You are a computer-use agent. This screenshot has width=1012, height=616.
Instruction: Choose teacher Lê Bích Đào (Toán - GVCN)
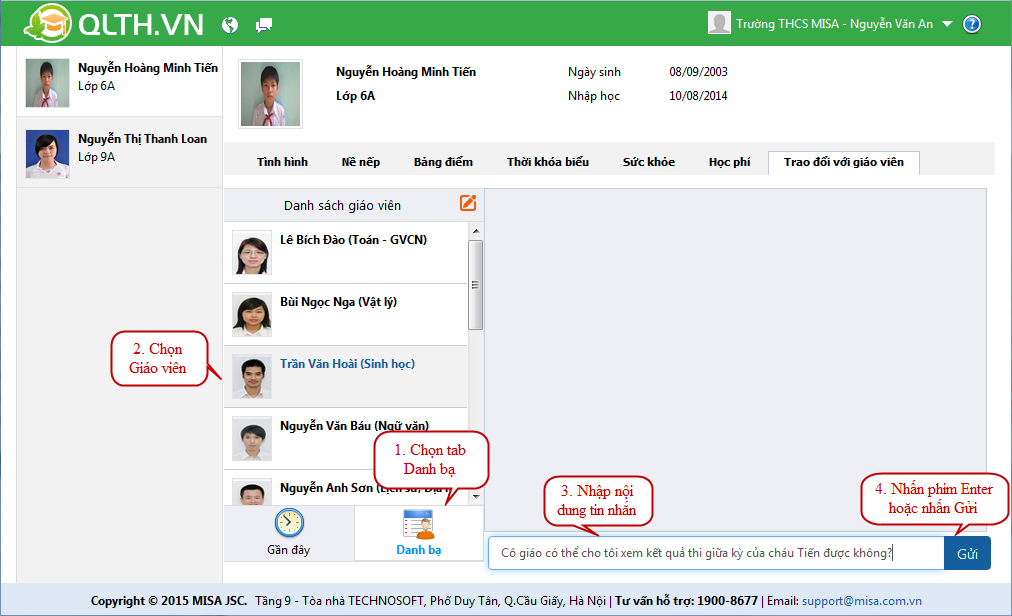pyautogui.click(x=345, y=253)
